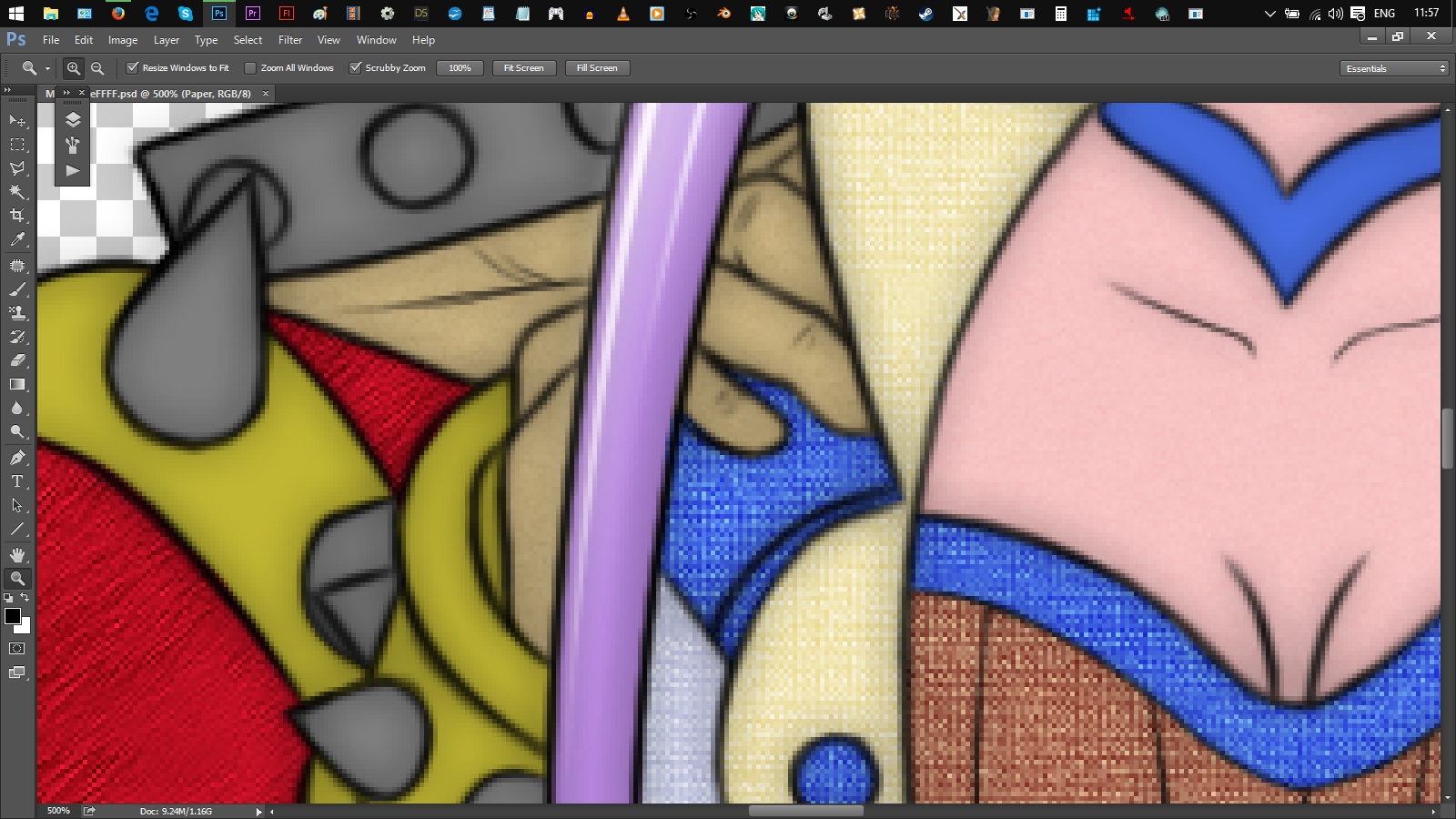The image size is (1456, 819).
Task: Set zoom with the 100% button
Action: click(460, 68)
